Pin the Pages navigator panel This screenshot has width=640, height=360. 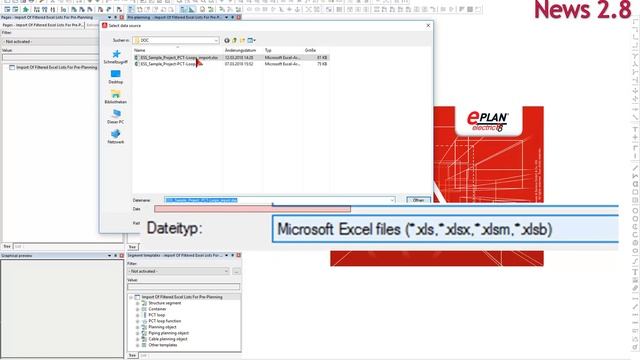click(116, 17)
